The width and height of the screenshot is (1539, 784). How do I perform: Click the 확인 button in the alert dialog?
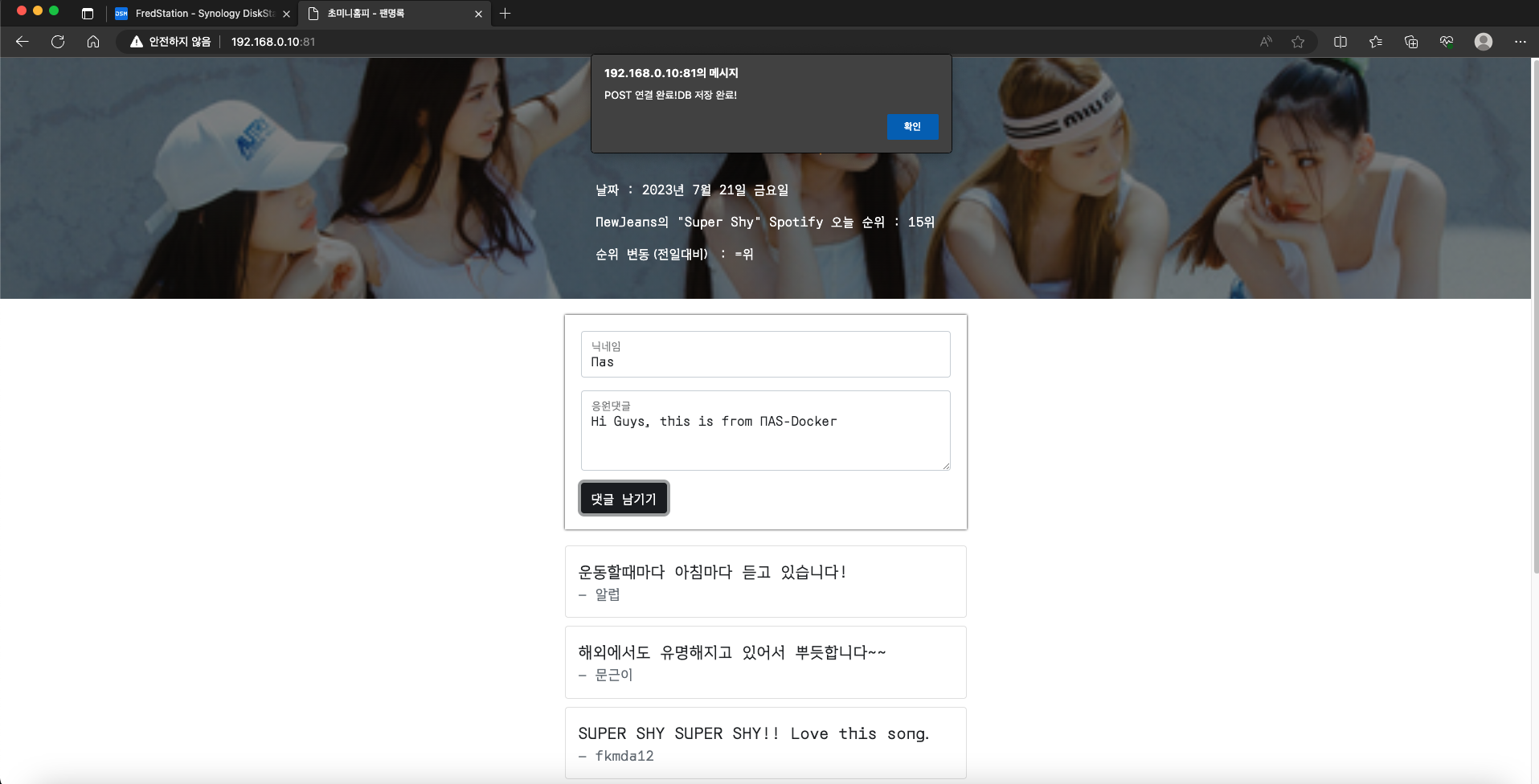(912, 127)
